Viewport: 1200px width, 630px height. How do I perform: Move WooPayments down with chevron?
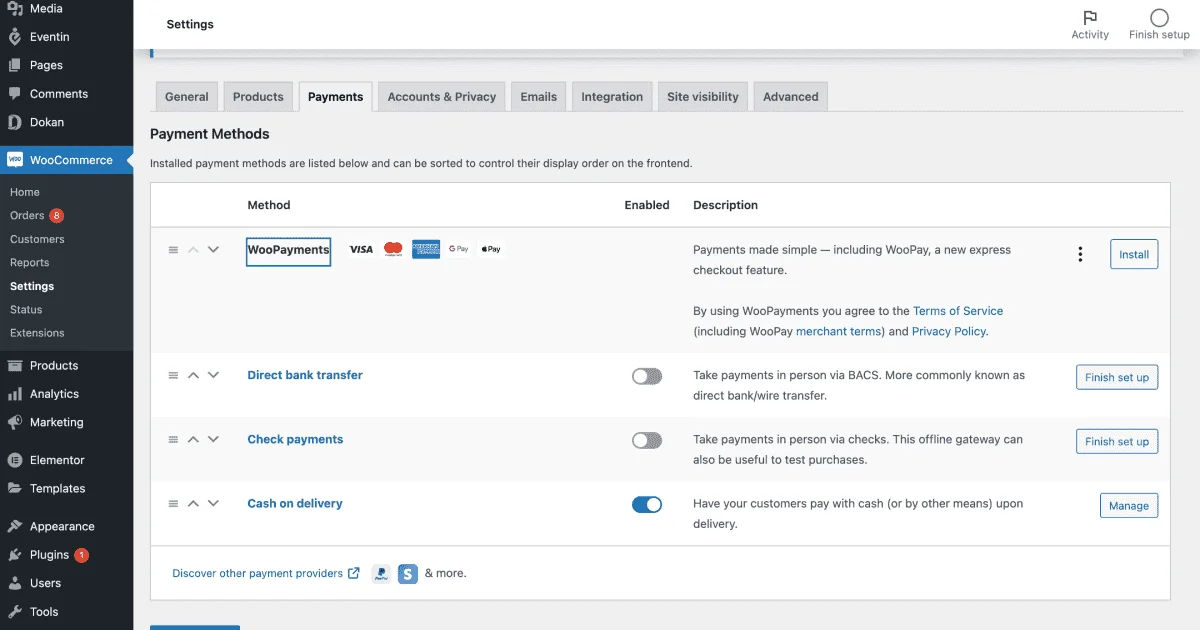(213, 250)
